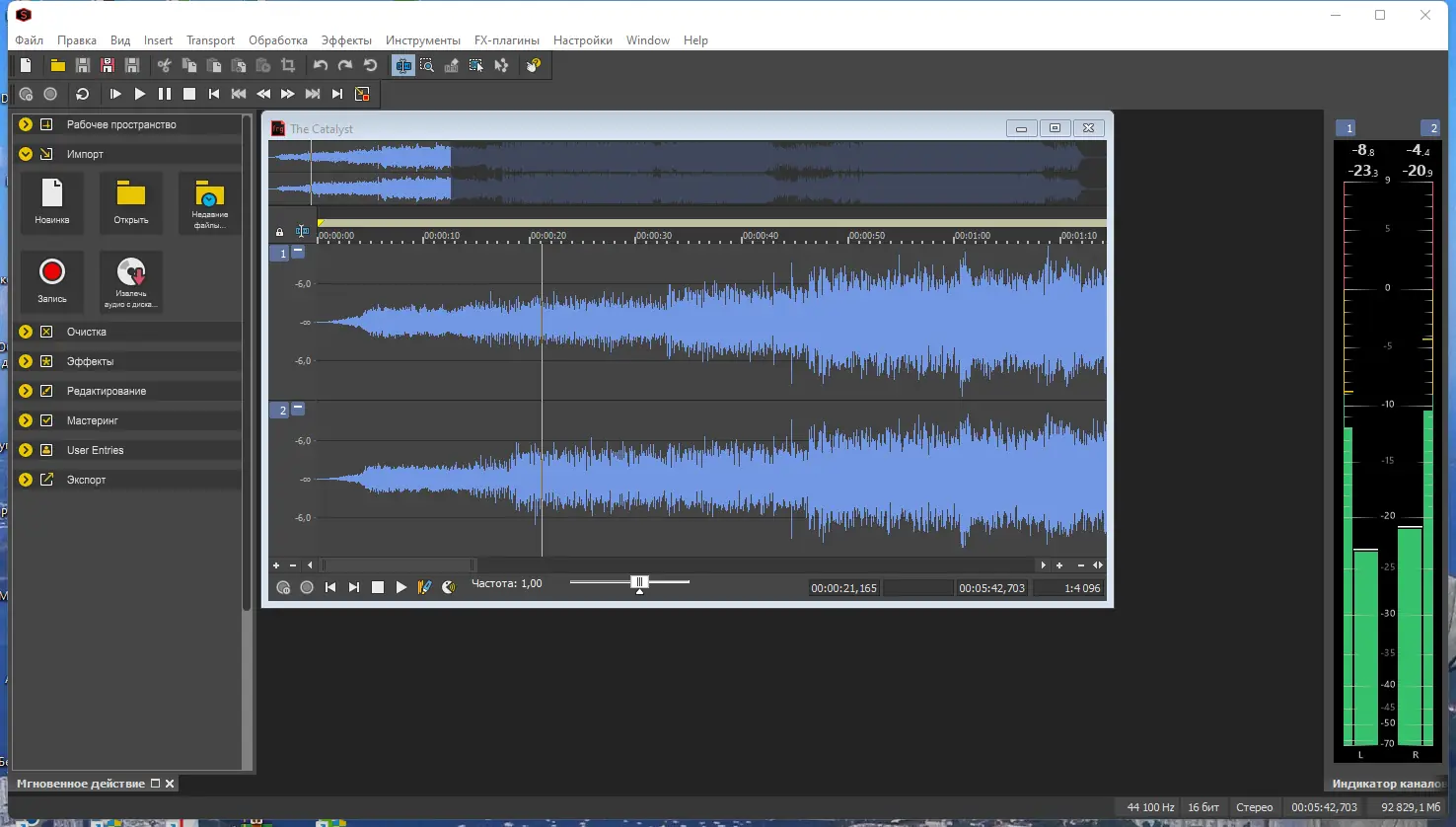Open the Обработка menu
The image size is (1456, 827).
(278, 40)
